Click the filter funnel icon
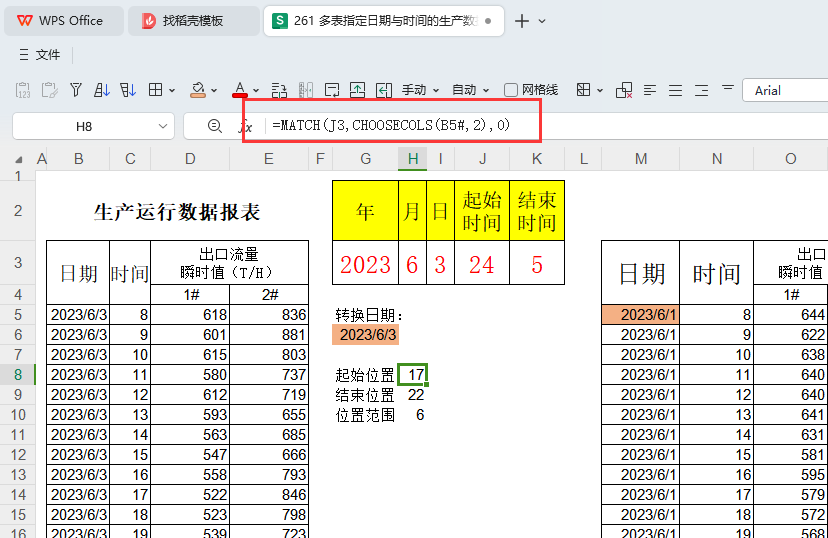Screen dimensions: 828x538 coord(76,90)
